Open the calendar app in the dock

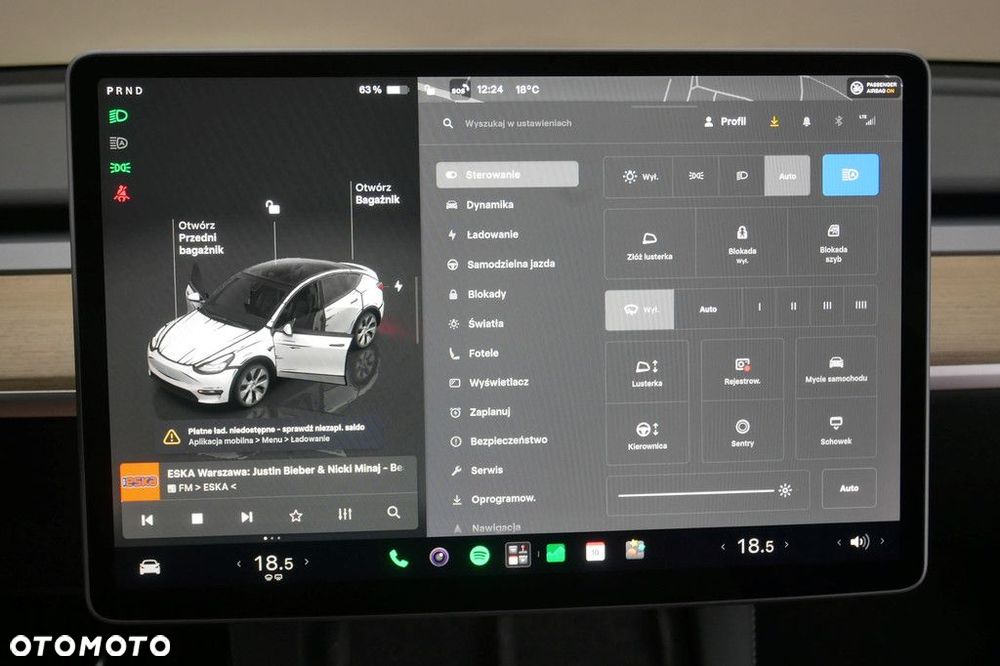tap(595, 551)
